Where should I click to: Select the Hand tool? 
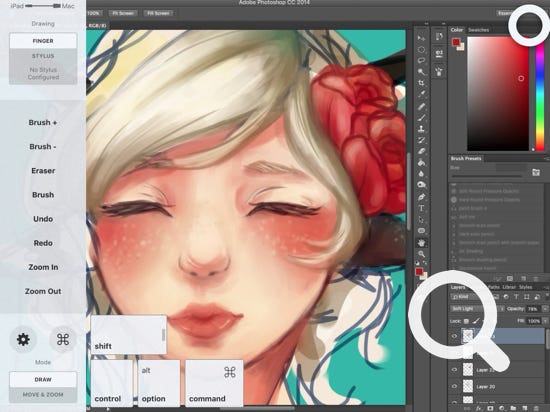point(421,243)
